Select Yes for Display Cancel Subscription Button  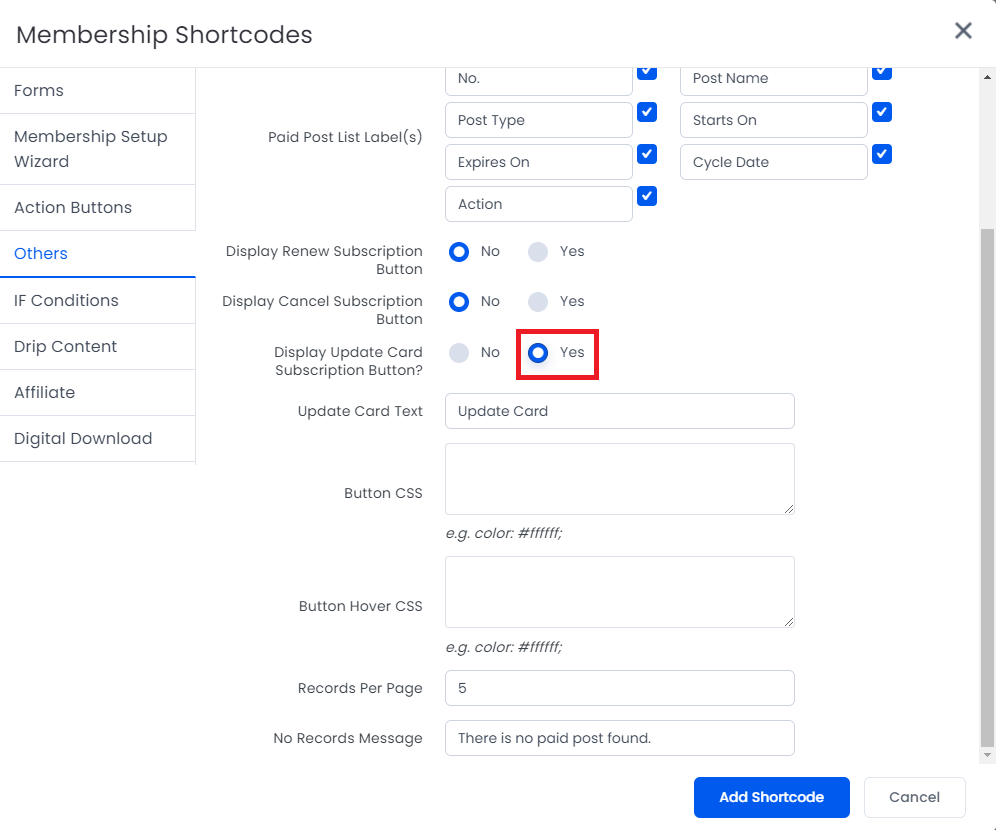coord(538,302)
